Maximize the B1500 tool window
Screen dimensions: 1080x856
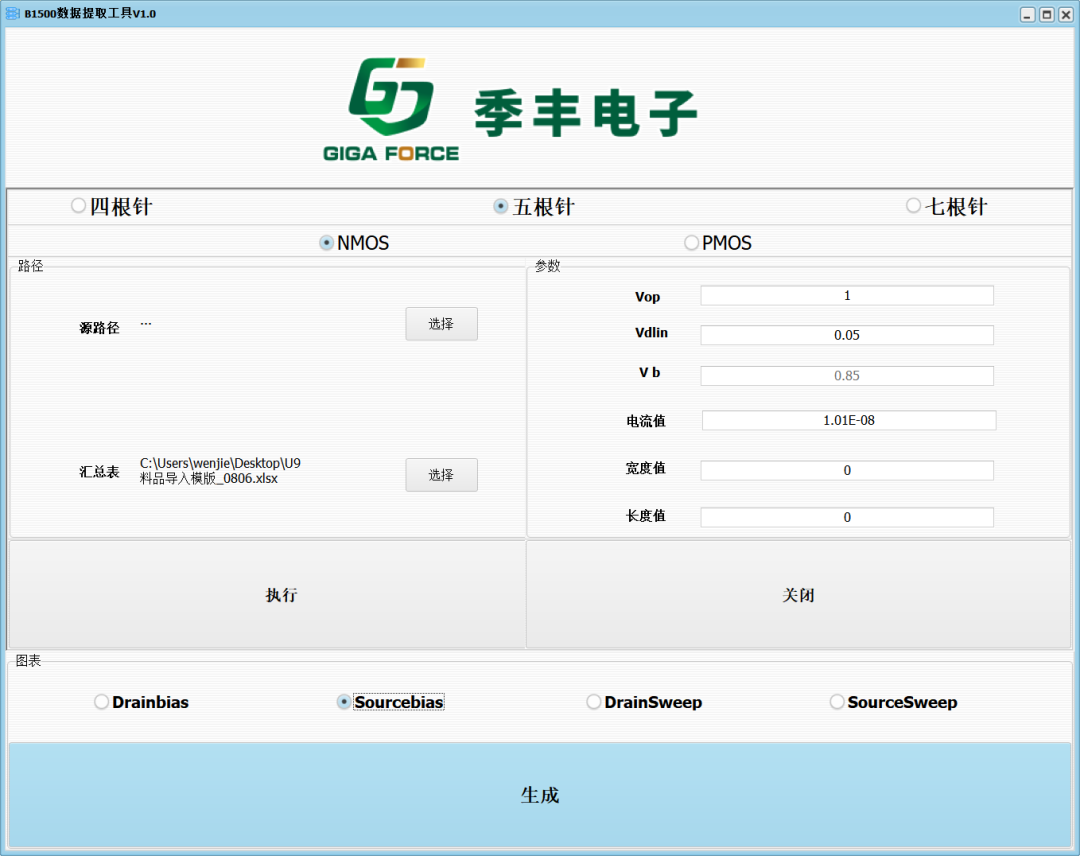(x=1046, y=14)
